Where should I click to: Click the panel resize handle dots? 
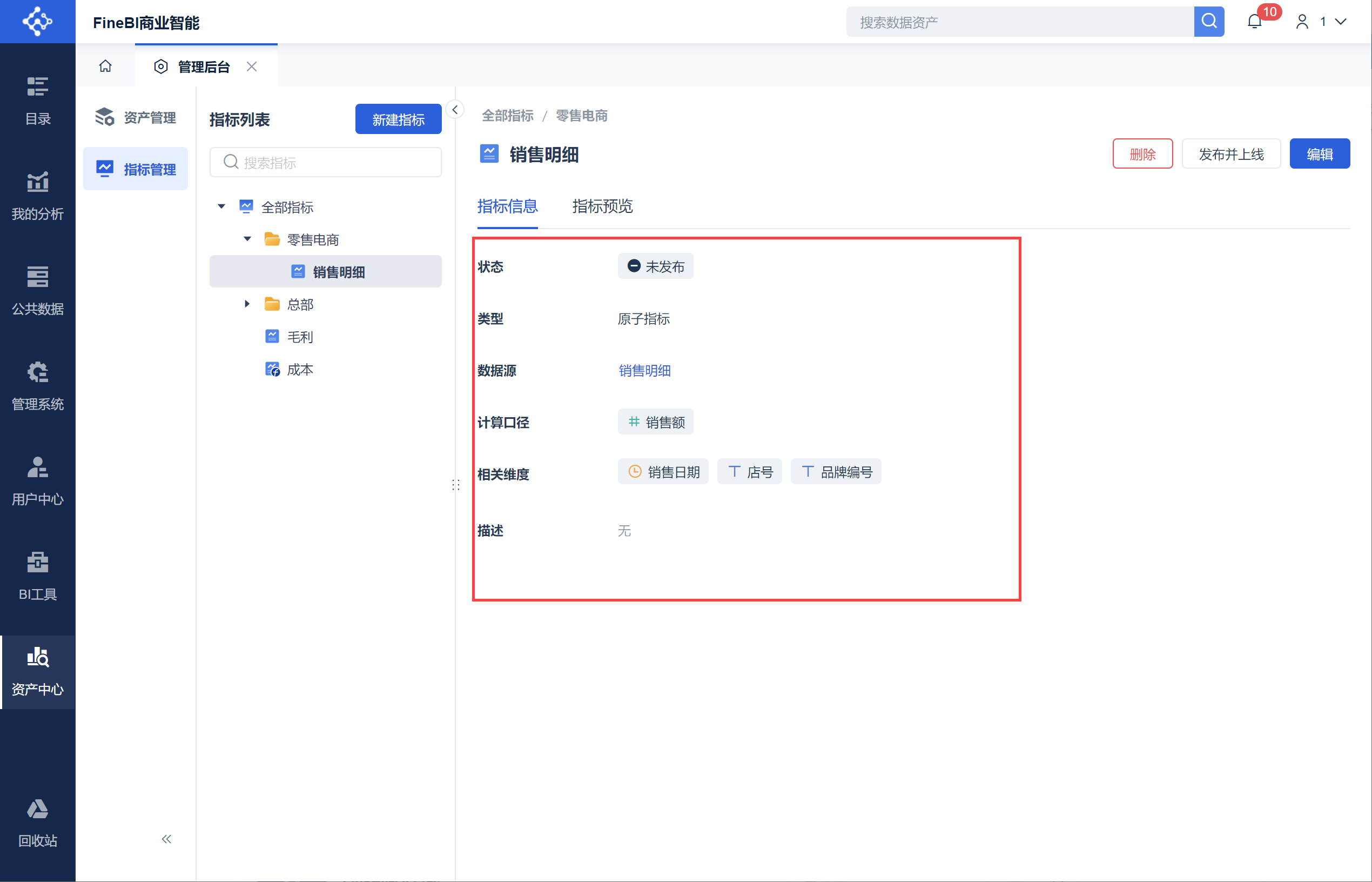tap(455, 485)
